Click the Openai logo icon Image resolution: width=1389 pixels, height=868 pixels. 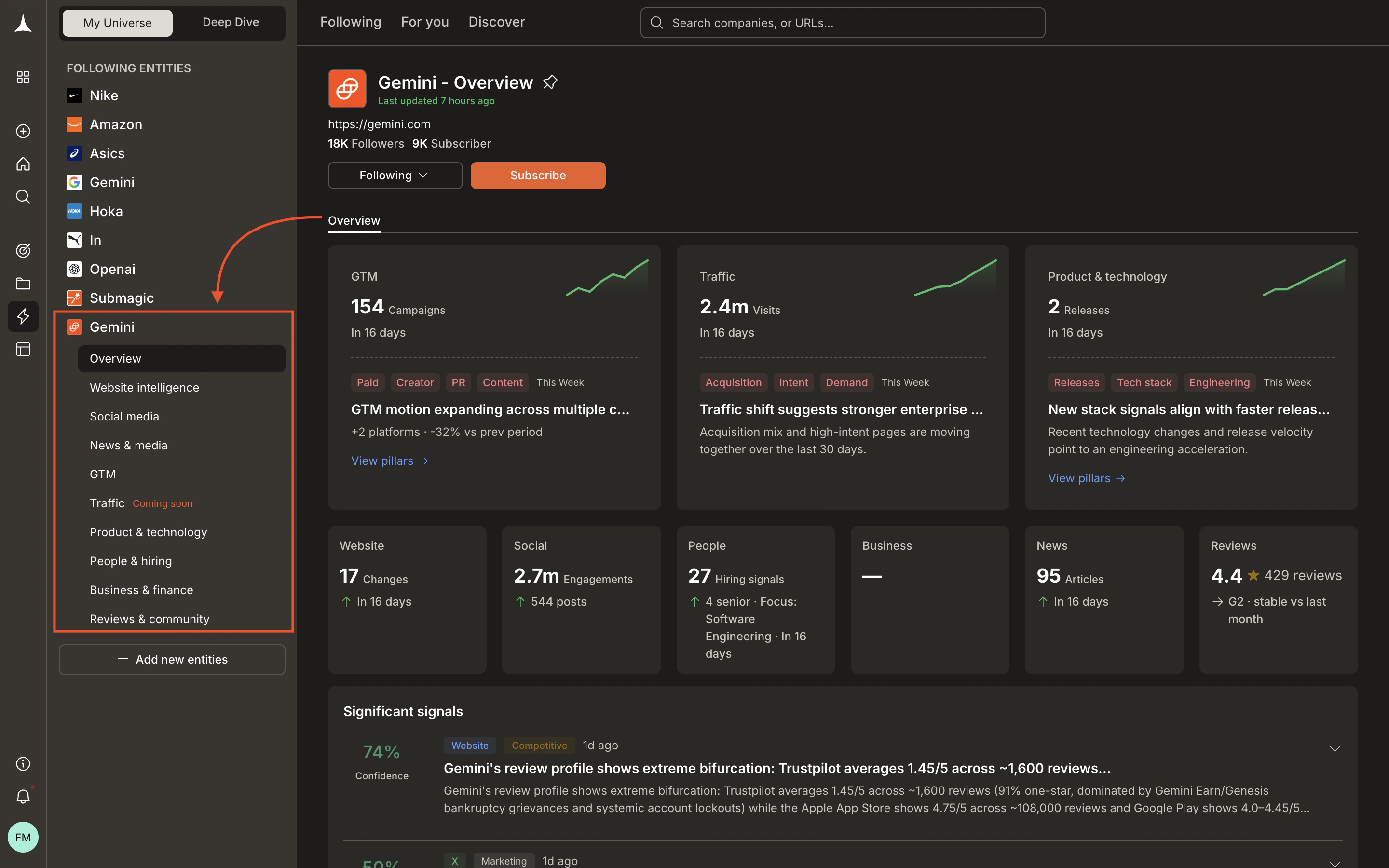point(74,269)
